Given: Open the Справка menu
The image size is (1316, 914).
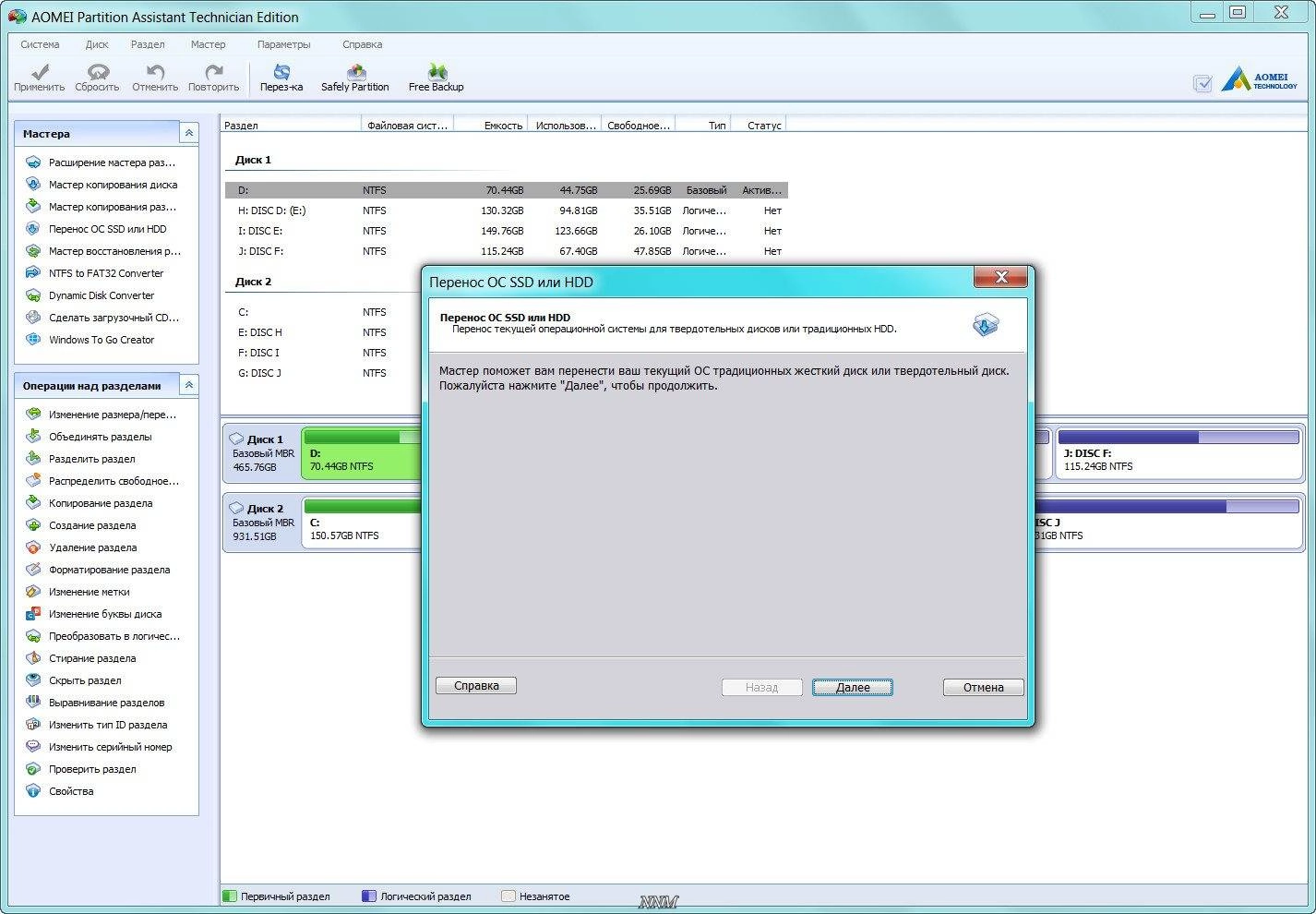Looking at the screenshot, I should tap(362, 44).
